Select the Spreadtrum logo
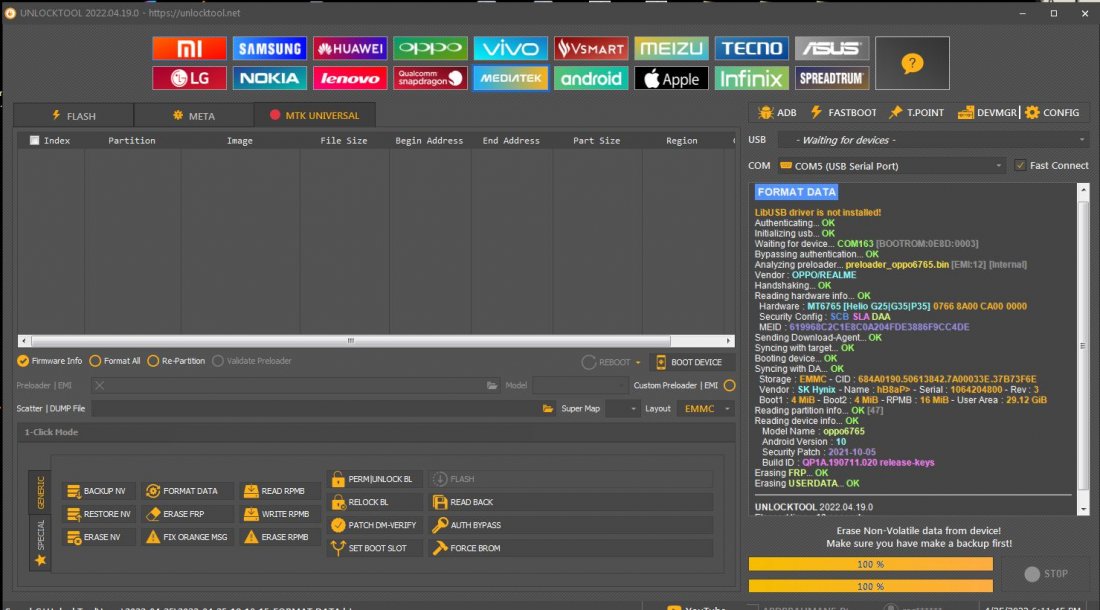This screenshot has height=610, width=1100. pos(831,78)
